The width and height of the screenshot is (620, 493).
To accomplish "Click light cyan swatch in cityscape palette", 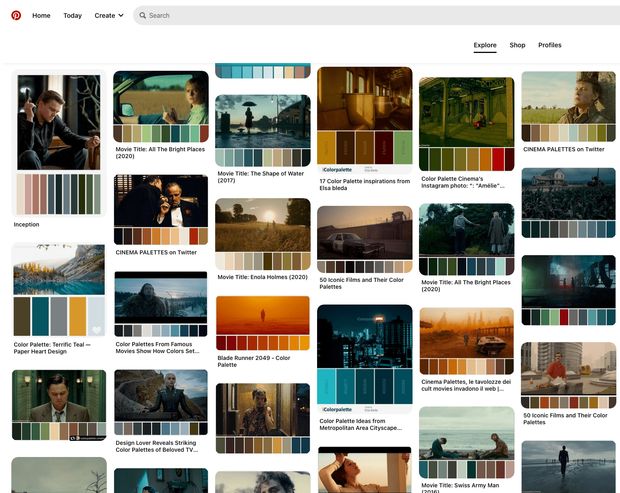I will tap(327, 387).
